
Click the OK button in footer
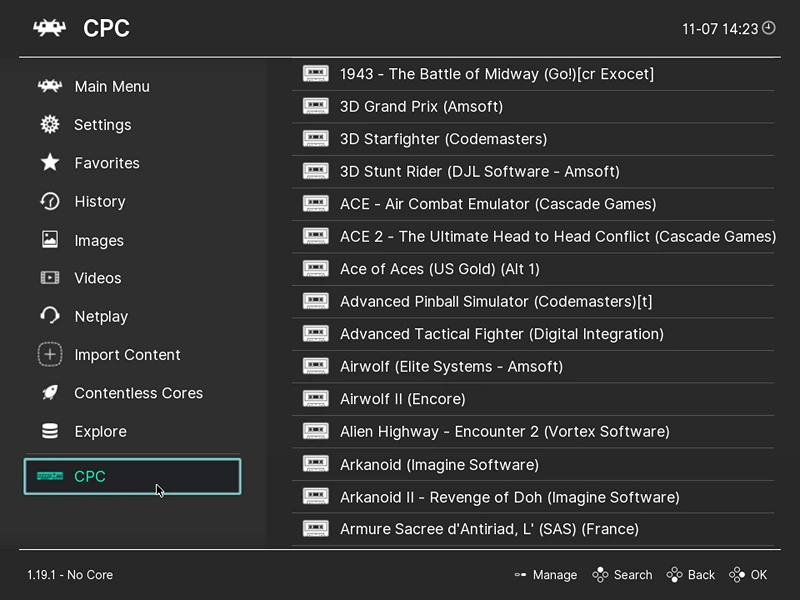[748, 575]
